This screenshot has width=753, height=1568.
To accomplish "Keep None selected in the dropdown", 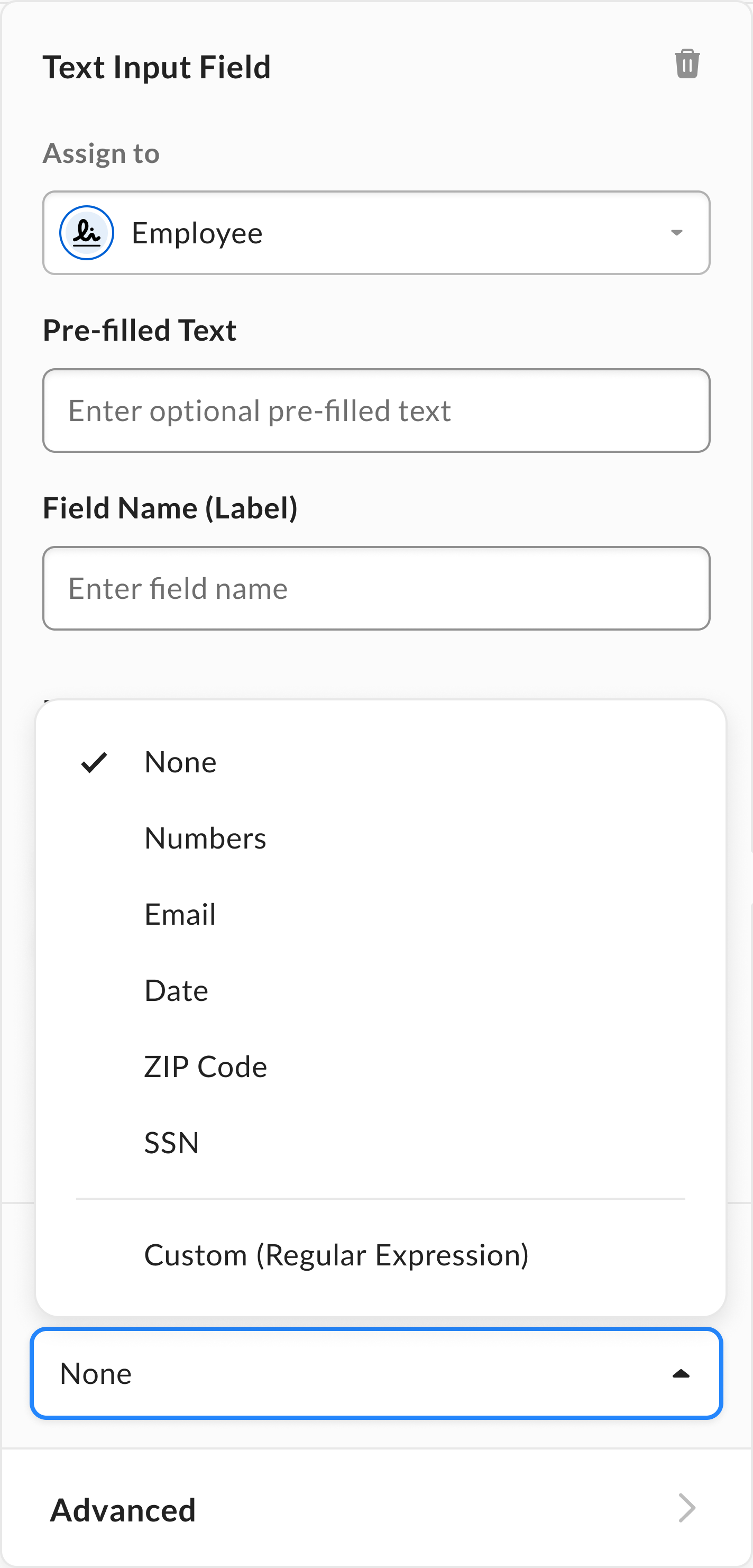I will coord(180,761).
